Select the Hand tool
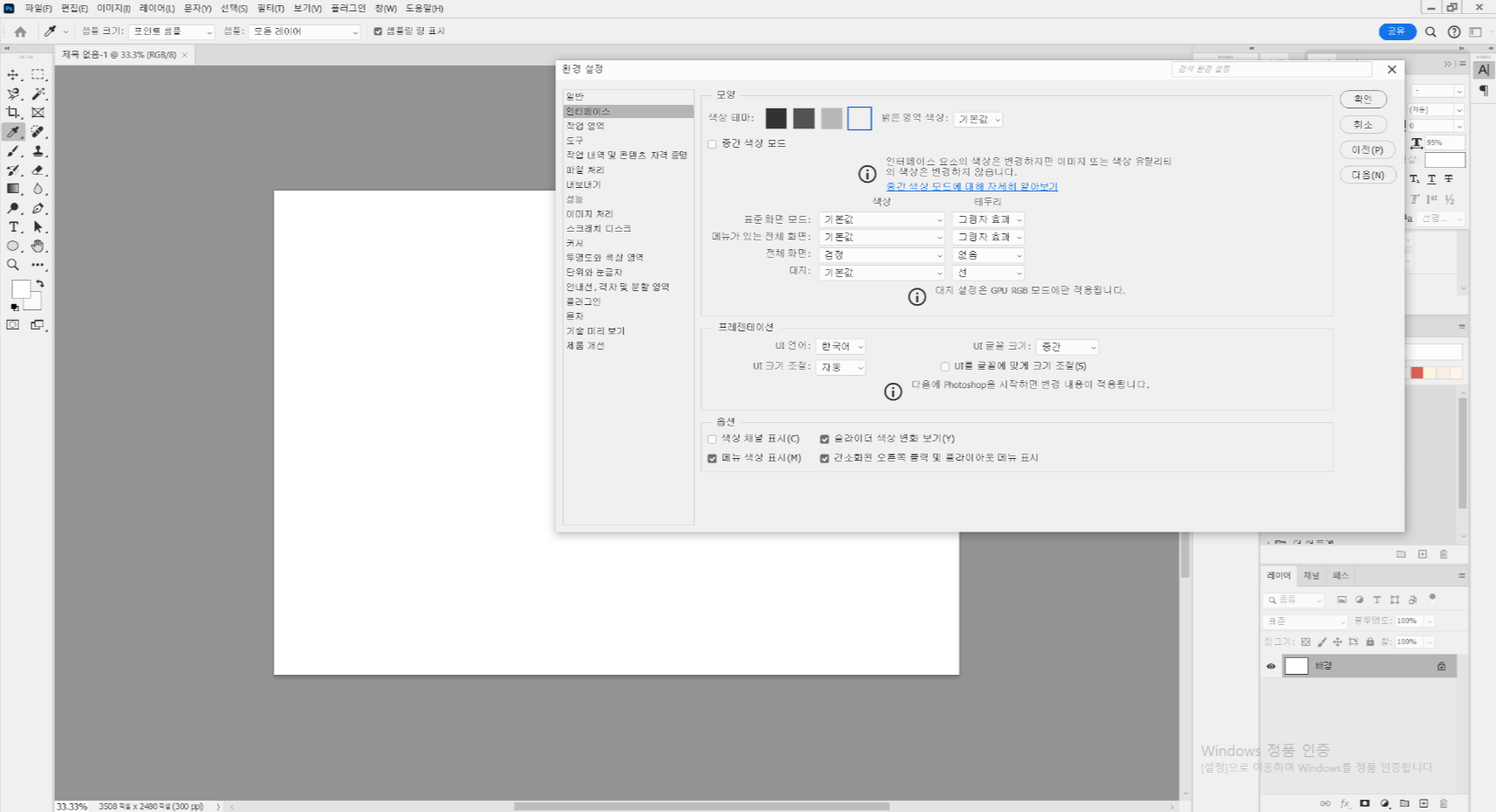The height and width of the screenshot is (812, 1496). pos(38,246)
